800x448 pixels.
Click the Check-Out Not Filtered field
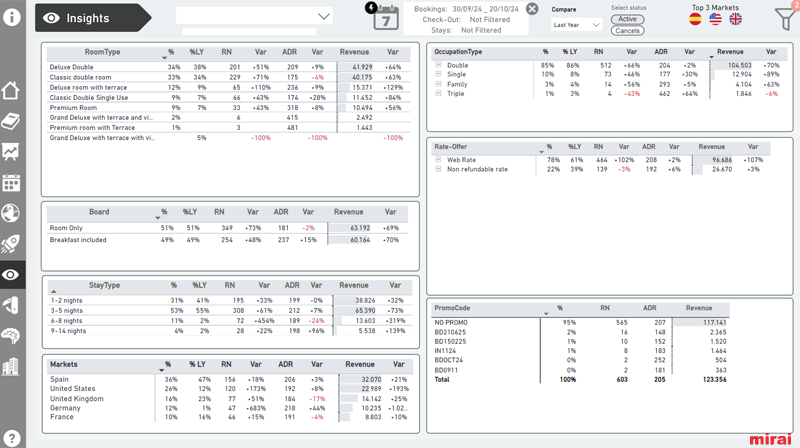pos(466,19)
